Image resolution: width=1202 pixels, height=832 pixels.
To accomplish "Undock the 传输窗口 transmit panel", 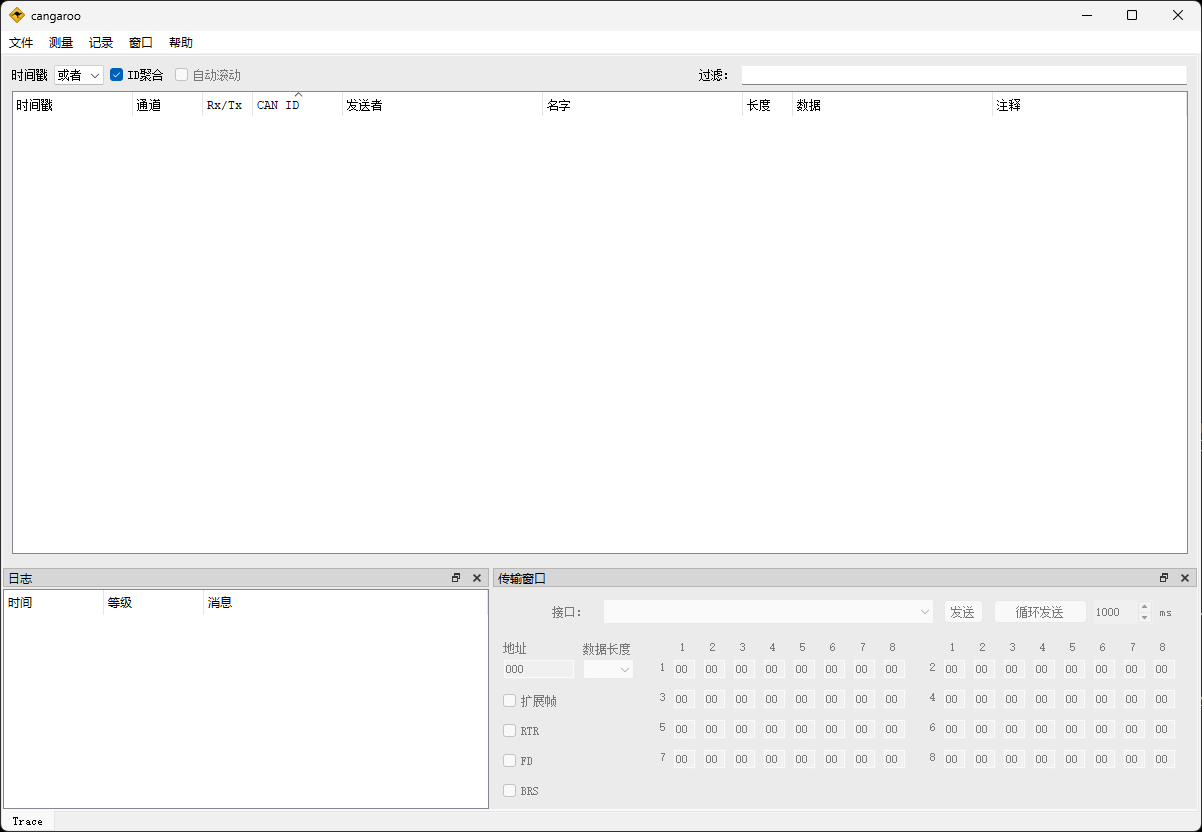I will [1163, 577].
